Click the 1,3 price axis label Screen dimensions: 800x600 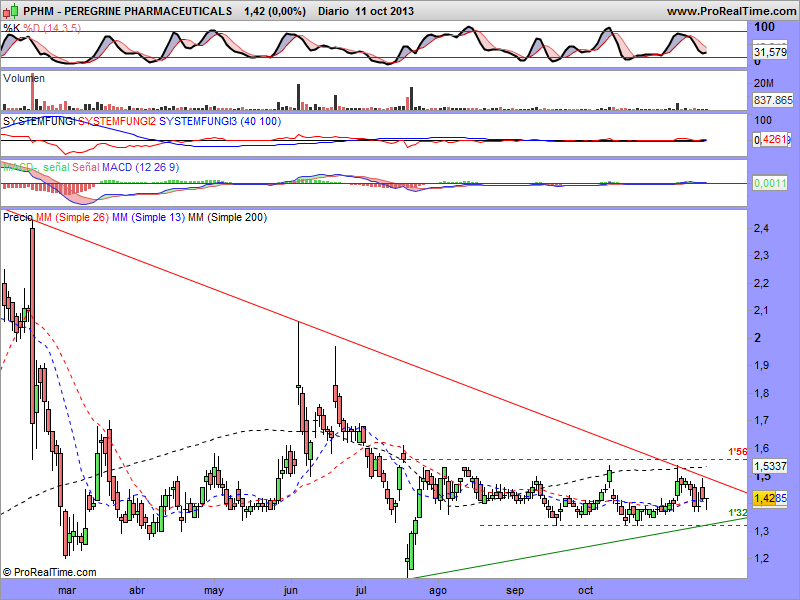[x=762, y=531]
